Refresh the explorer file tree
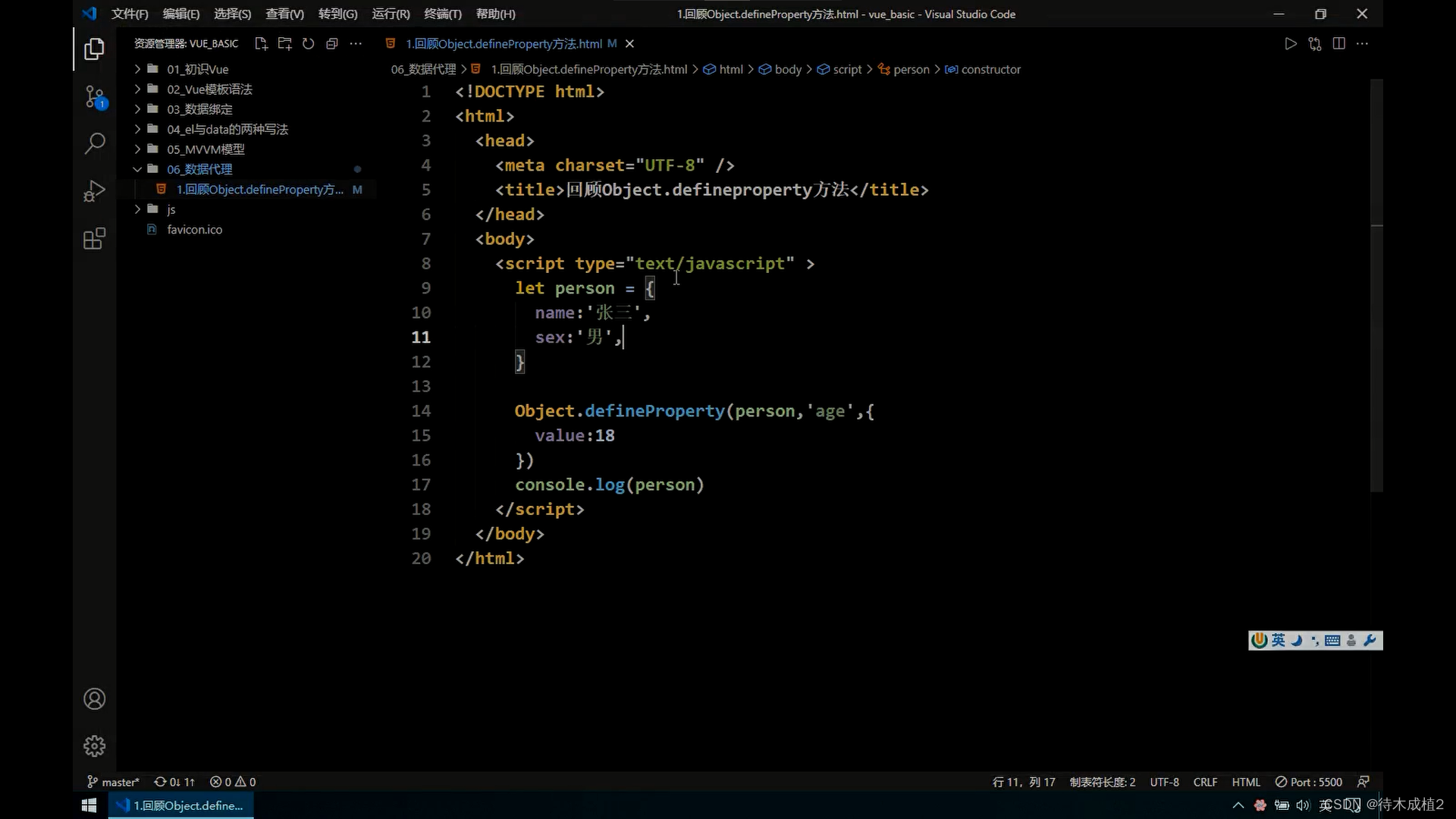 click(x=308, y=44)
